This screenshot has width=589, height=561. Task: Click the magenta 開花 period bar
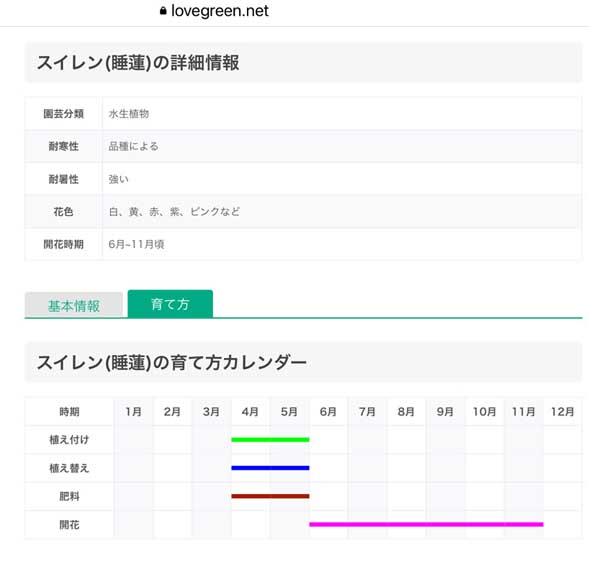tap(426, 524)
